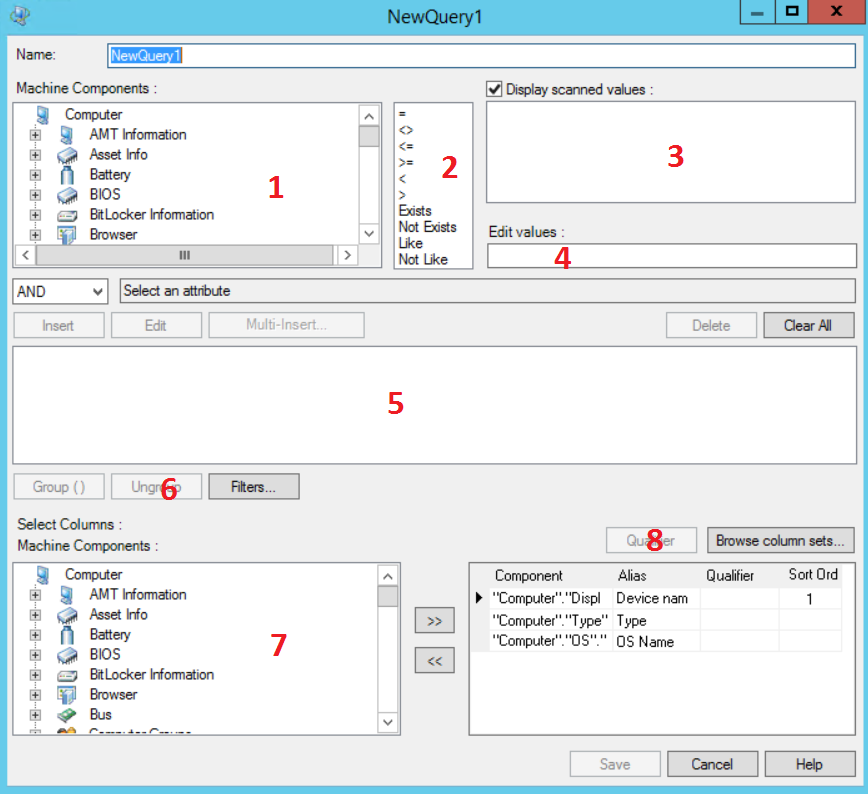Uncheck Display scanned values

pos(494,88)
